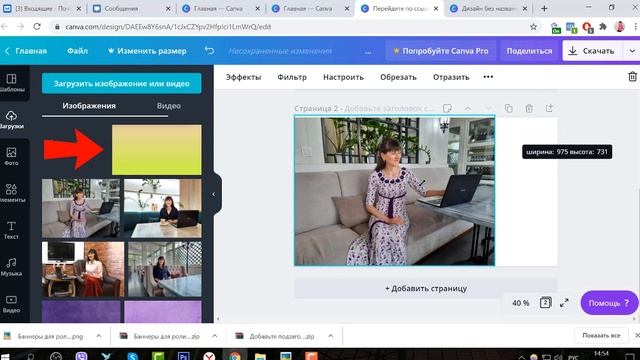The width and height of the screenshot is (640, 360).
Task: Select thumbnail of woman at table with black laptop
Action: point(163,208)
